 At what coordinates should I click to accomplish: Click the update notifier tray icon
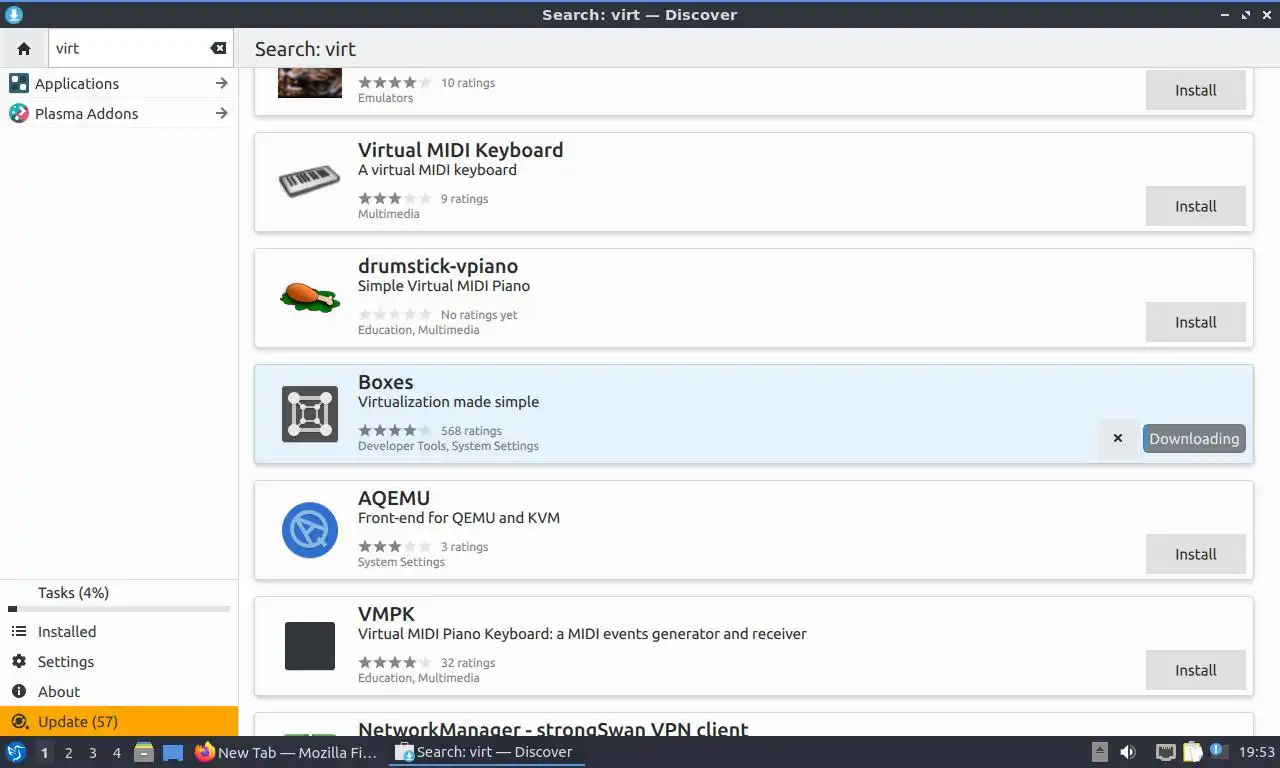click(x=1218, y=751)
